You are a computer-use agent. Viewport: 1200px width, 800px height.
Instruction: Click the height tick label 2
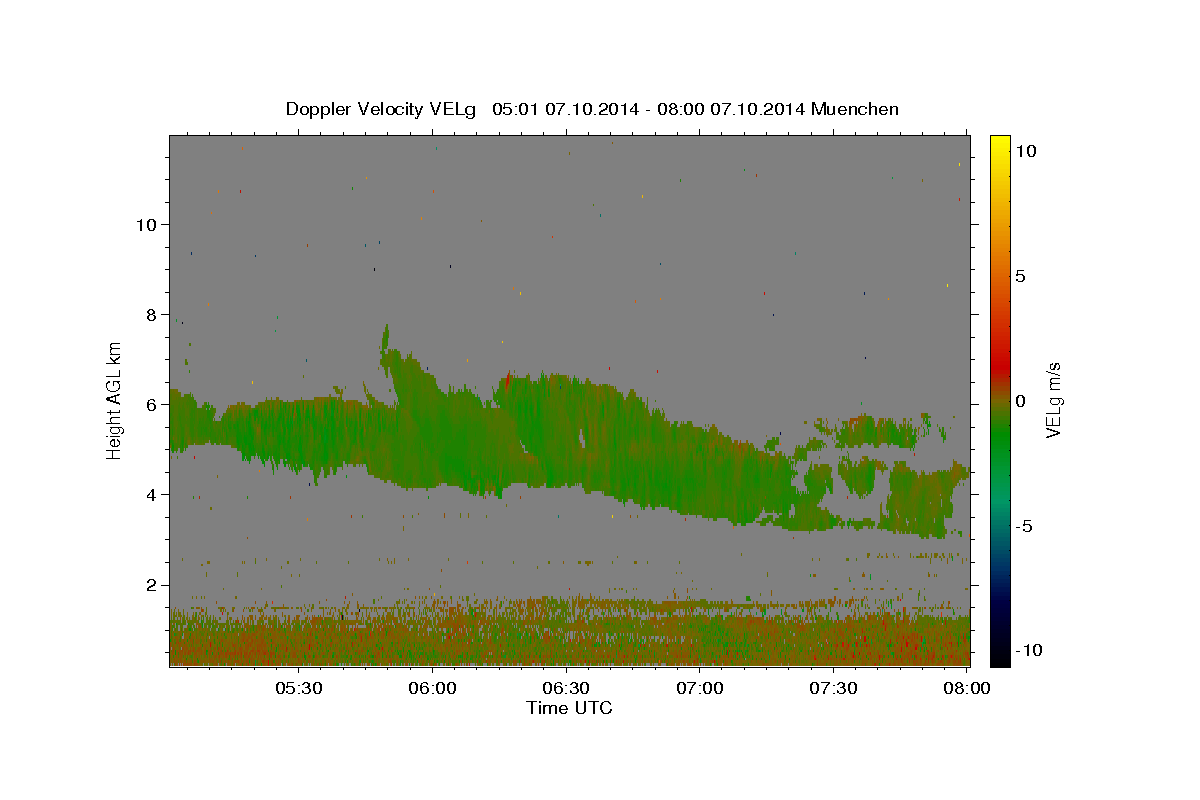(153, 584)
